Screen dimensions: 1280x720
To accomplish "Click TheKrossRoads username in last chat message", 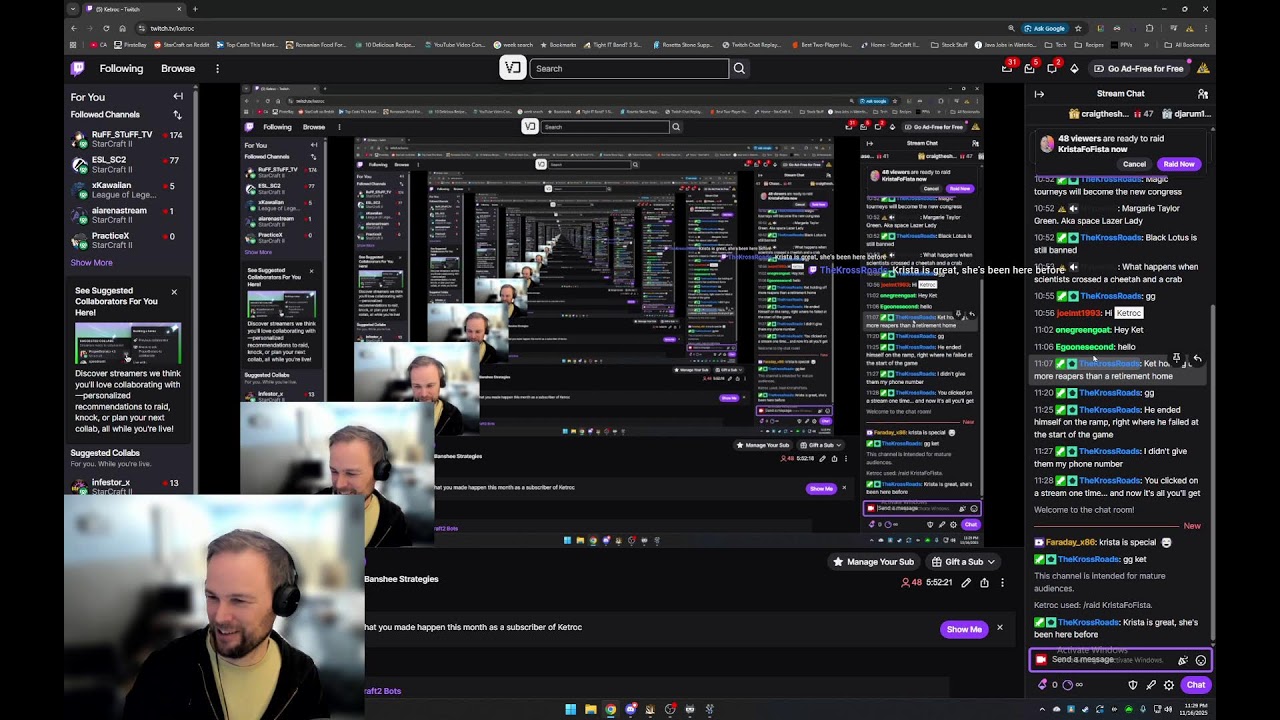I will 1088,622.
